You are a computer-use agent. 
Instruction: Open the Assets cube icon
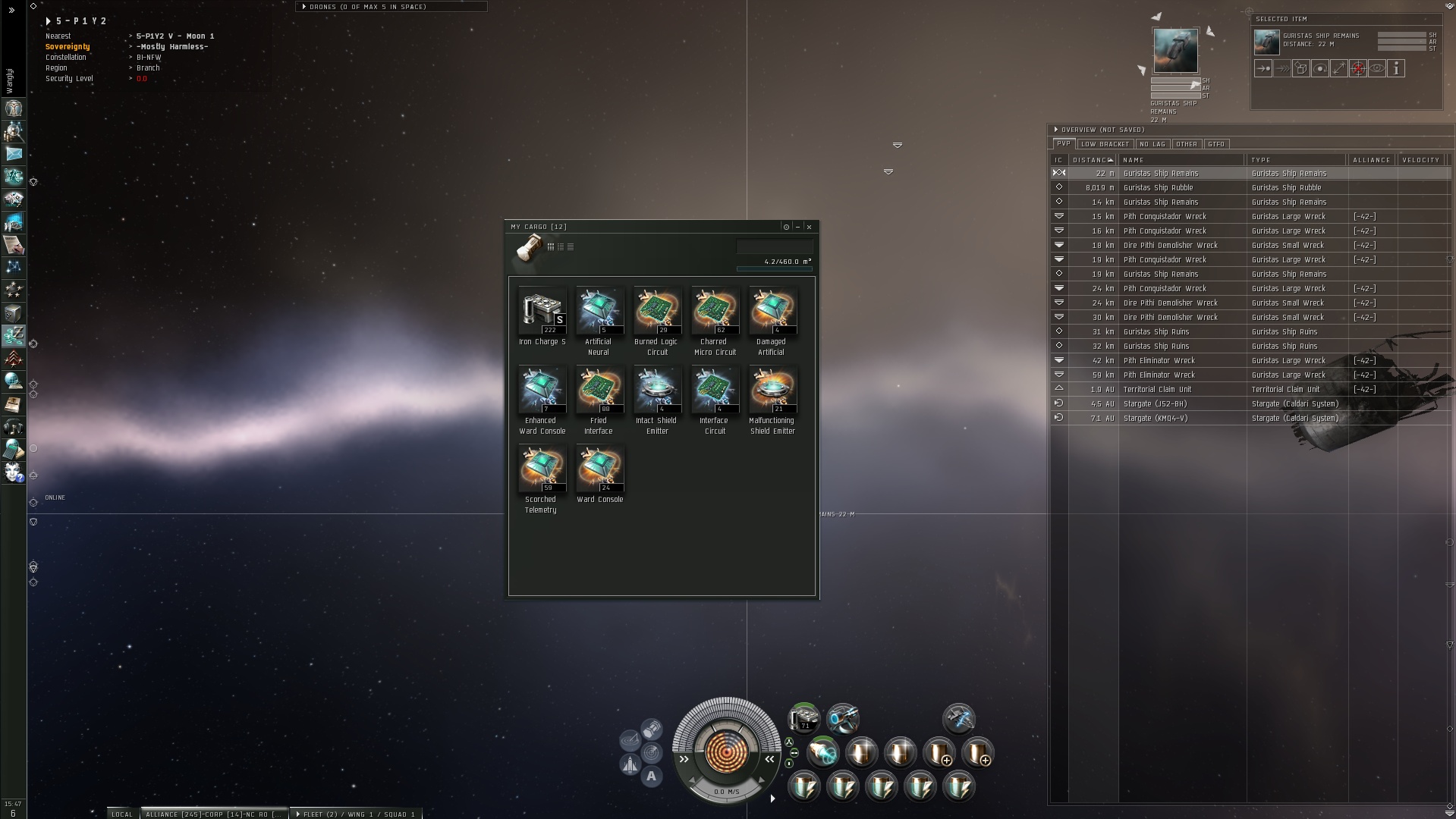click(14, 313)
